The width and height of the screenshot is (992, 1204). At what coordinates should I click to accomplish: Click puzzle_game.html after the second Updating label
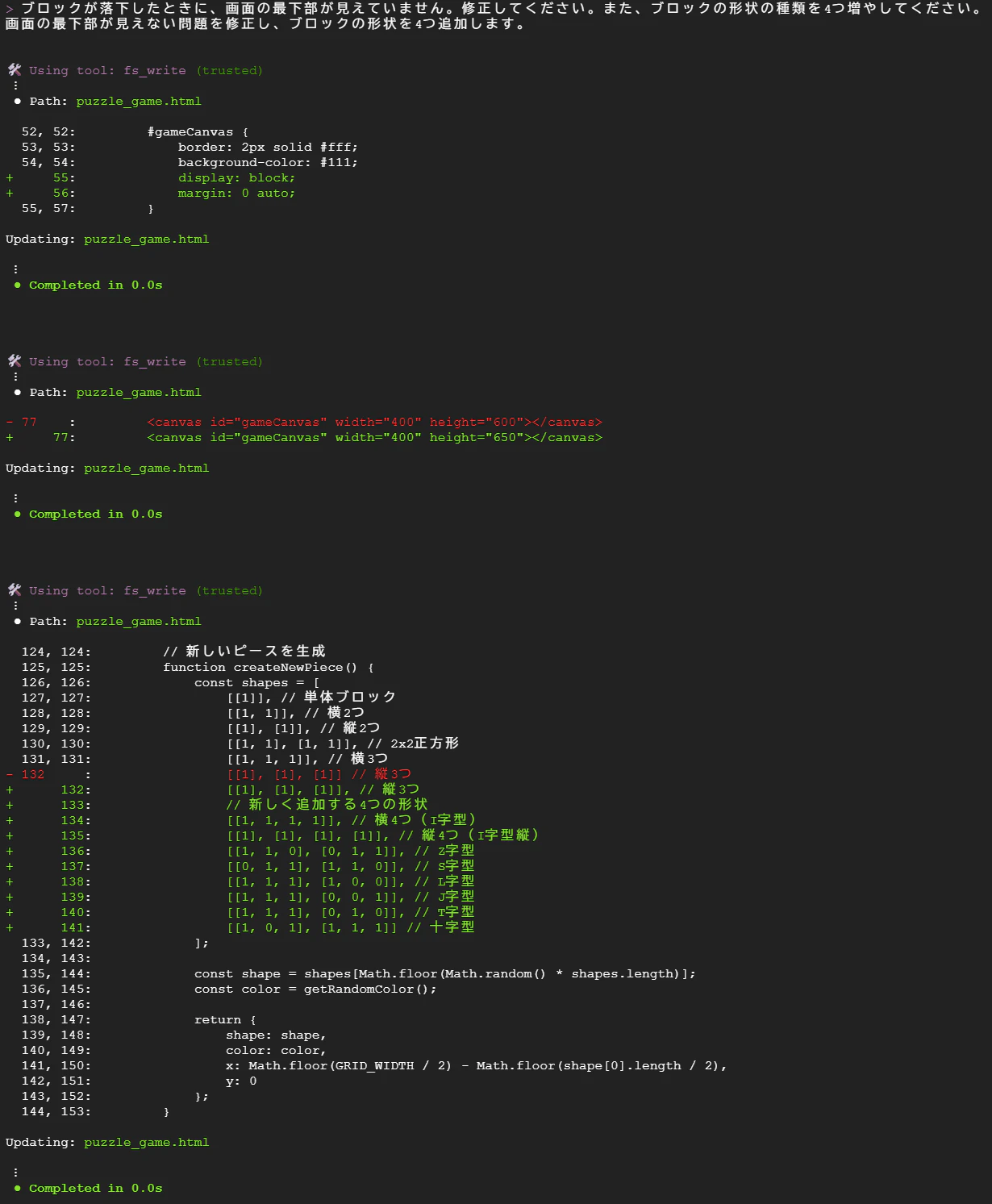coord(146,469)
